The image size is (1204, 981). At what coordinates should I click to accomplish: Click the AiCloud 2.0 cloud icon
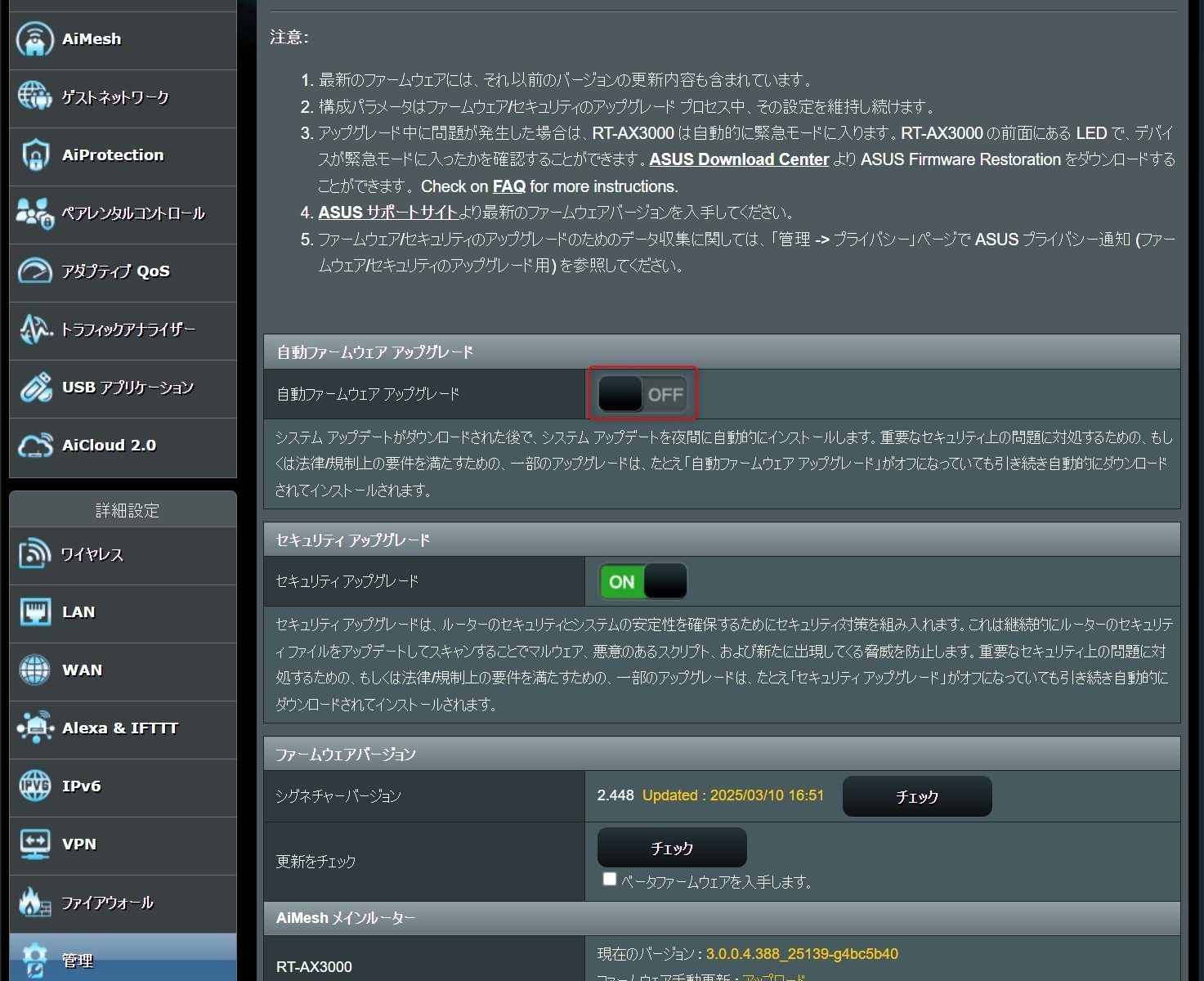35,446
